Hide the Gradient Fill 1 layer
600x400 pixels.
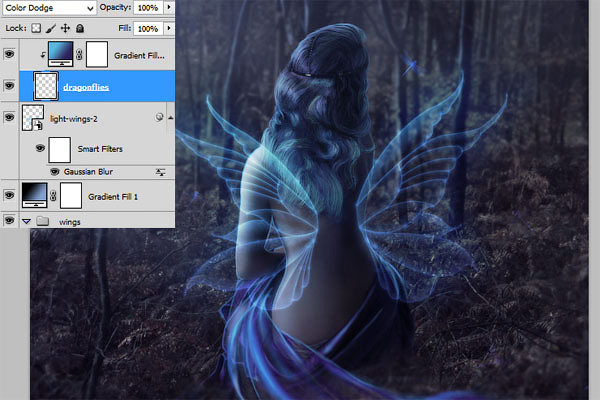(9, 196)
